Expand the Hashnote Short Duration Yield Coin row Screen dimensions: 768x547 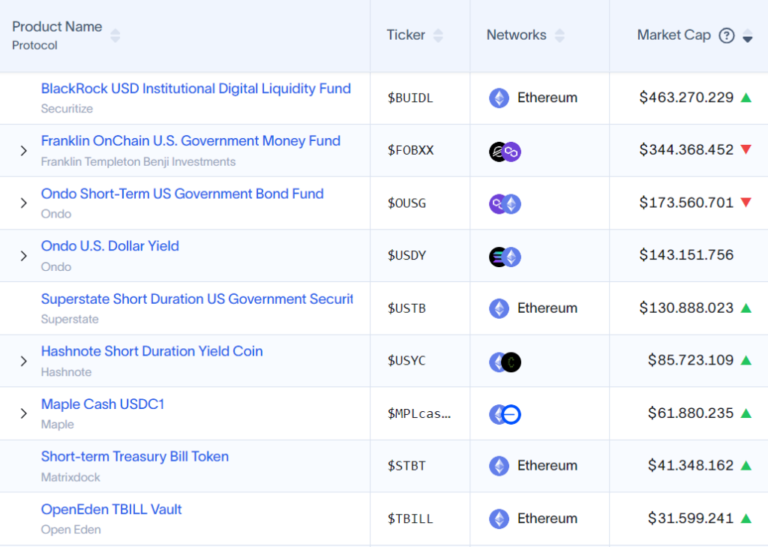pos(24,361)
